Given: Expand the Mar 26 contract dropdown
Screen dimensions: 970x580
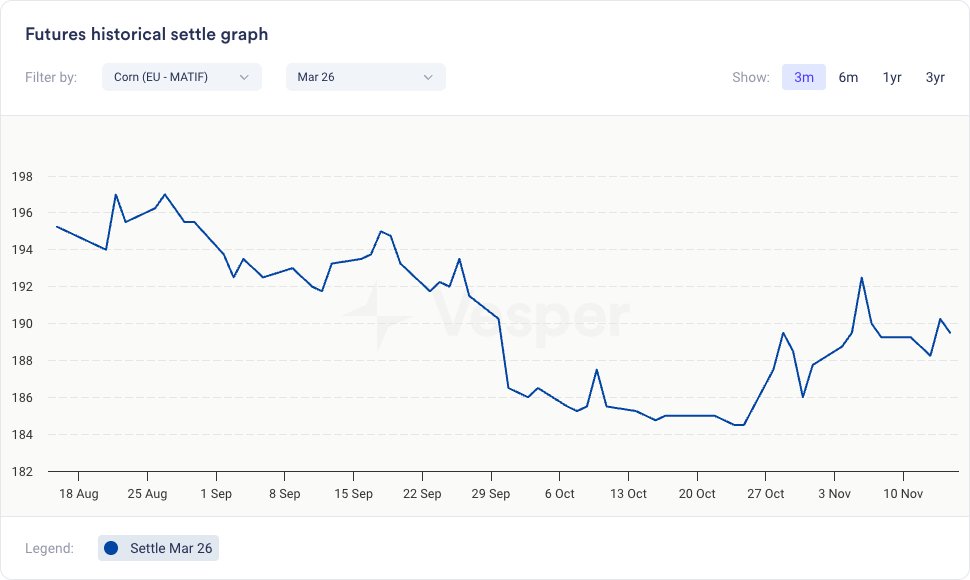Looking at the screenshot, I should 365,77.
